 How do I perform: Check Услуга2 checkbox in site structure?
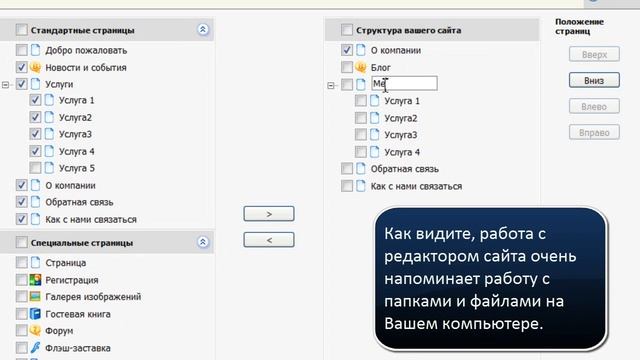coord(360,118)
